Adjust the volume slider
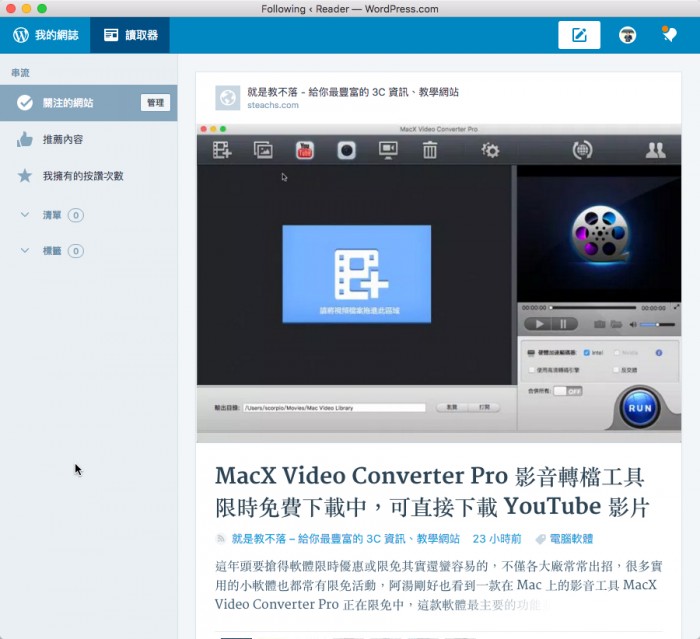The image size is (700, 639). tap(657, 325)
